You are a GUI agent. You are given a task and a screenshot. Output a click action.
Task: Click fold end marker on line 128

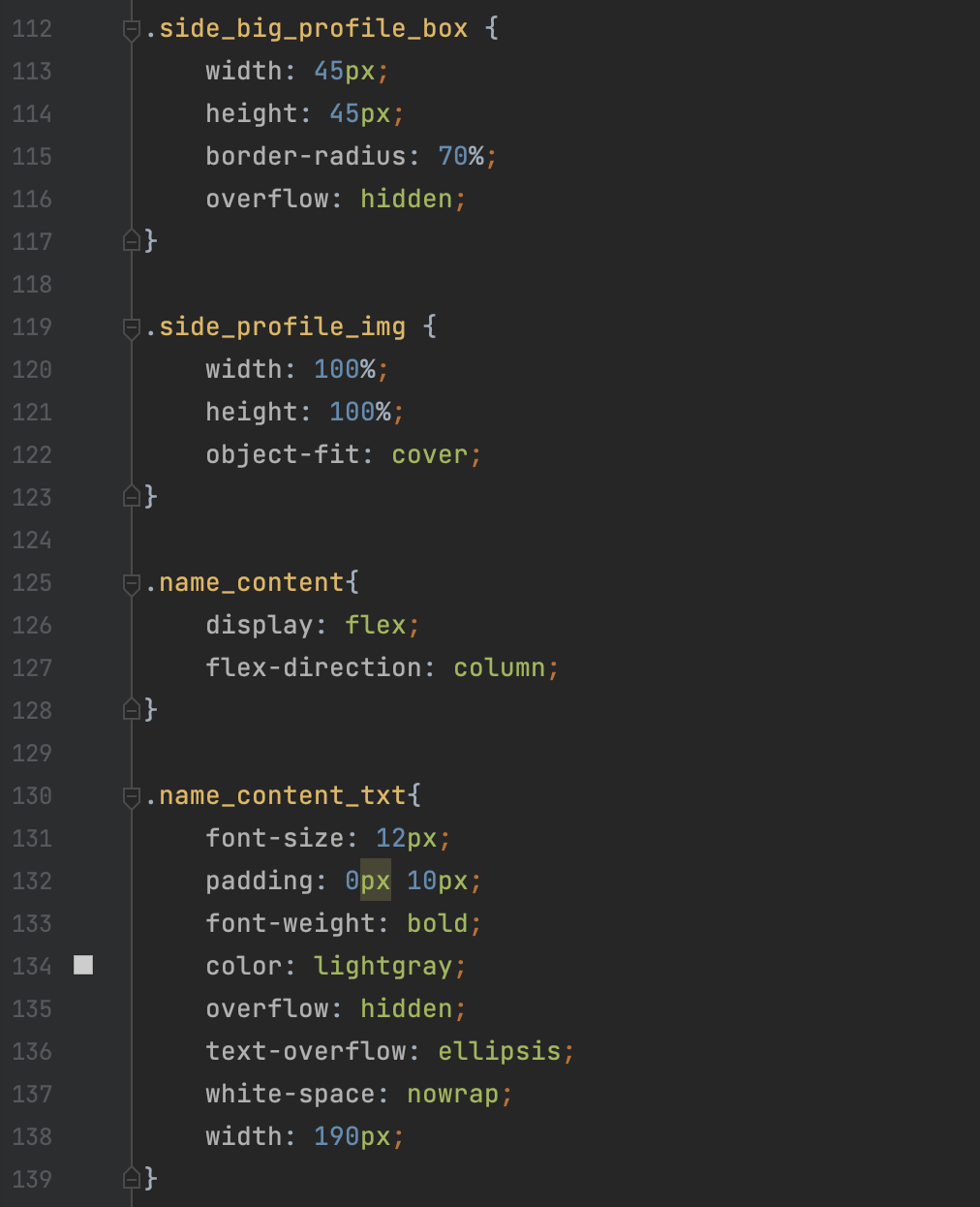tap(132, 709)
